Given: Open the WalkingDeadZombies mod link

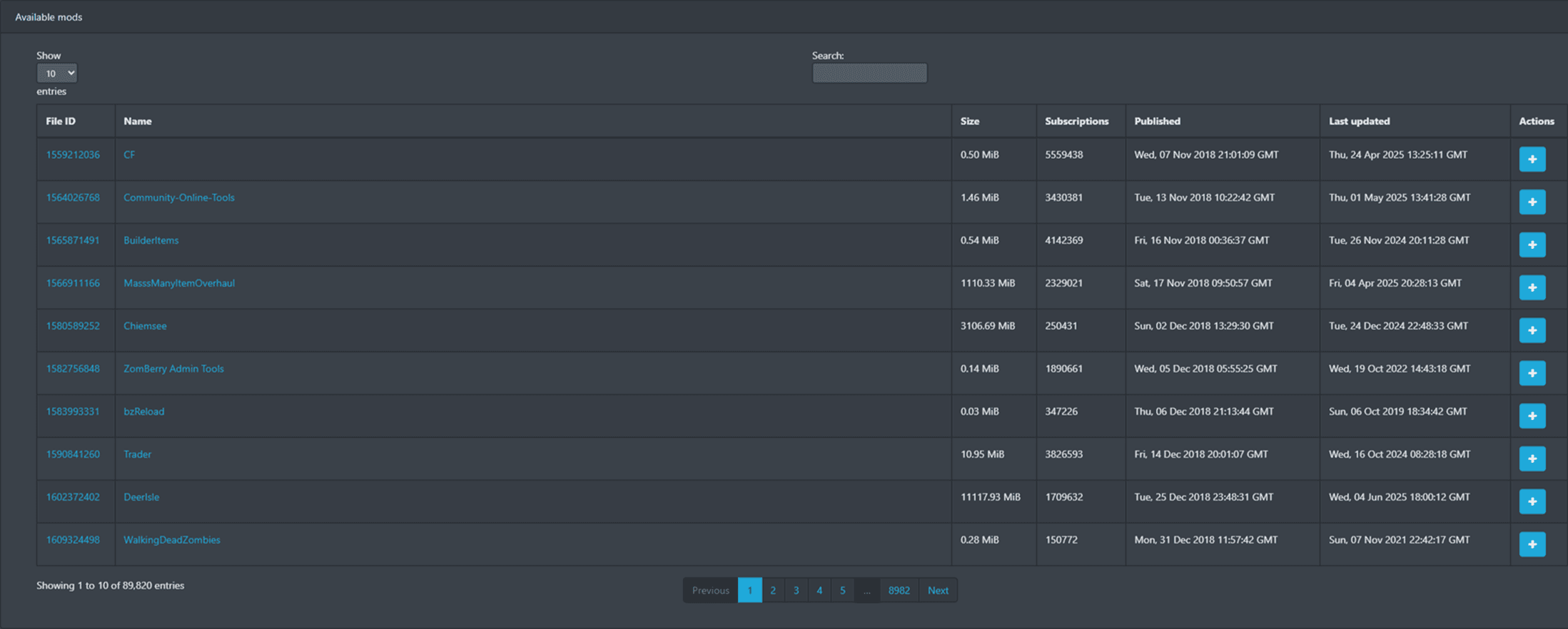Looking at the screenshot, I should [172, 540].
